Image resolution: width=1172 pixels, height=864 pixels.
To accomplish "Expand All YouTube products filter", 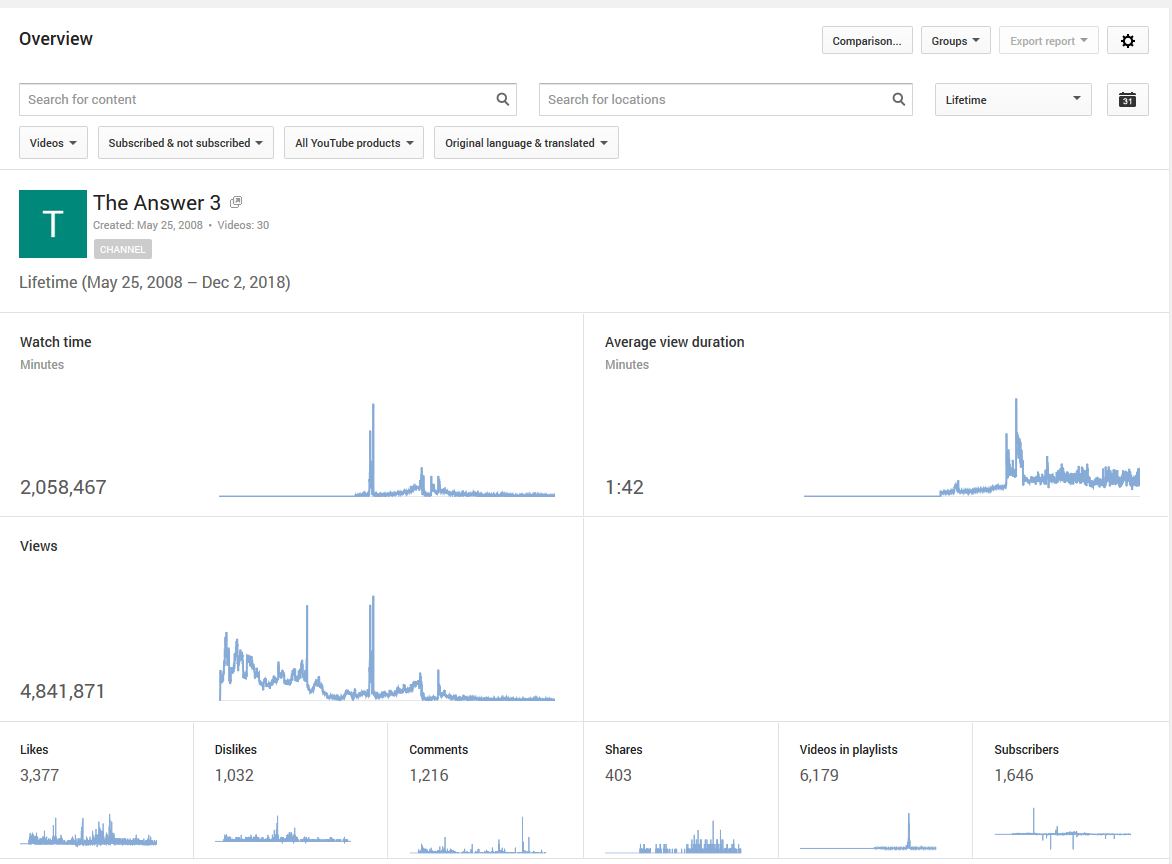I will 354,143.
